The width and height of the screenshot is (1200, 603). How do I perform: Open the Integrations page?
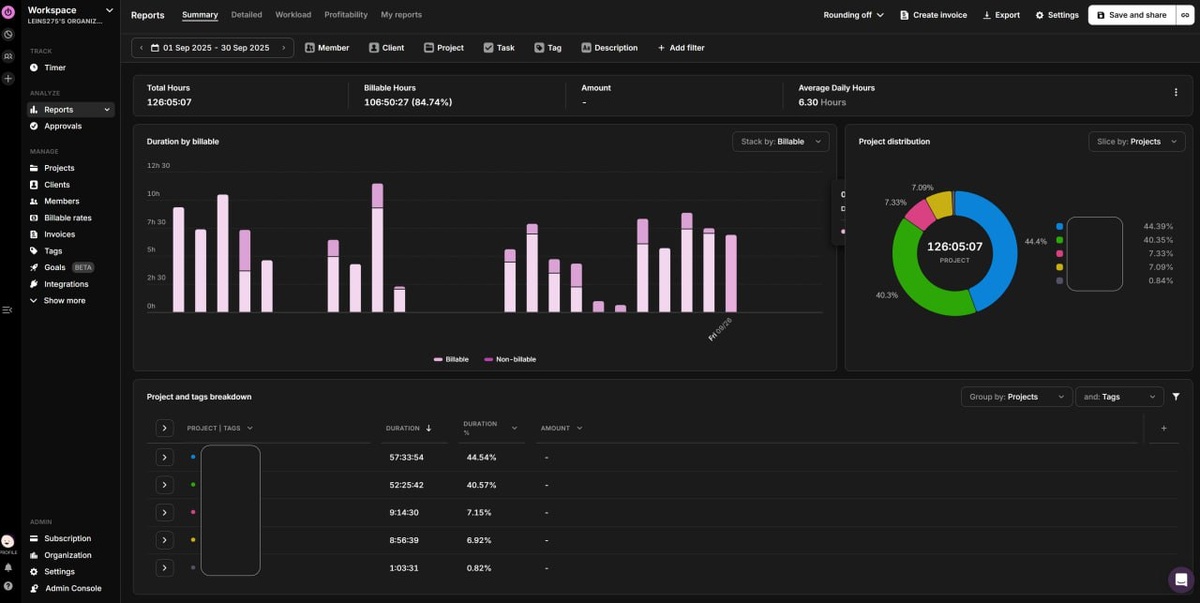click(66, 284)
